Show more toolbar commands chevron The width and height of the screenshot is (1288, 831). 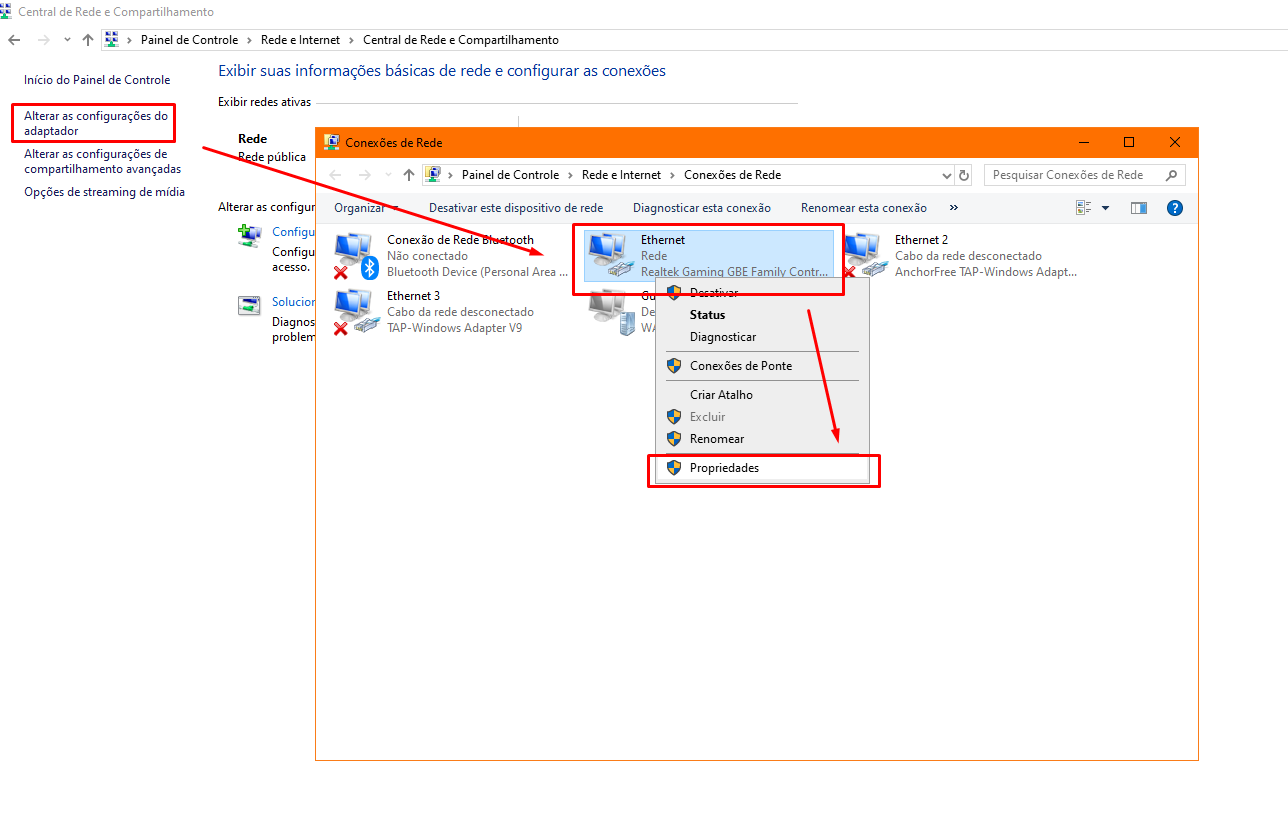[x=953, y=208]
